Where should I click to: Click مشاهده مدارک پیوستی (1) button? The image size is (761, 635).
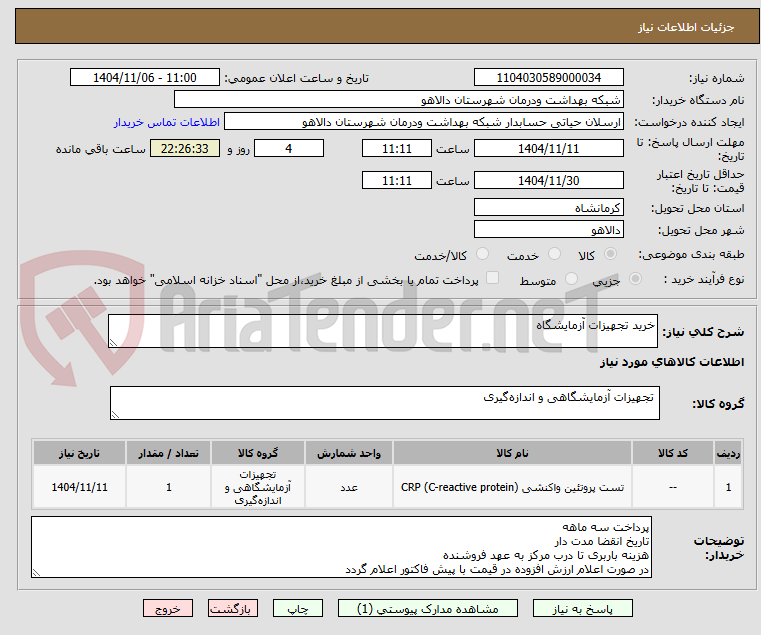pyautogui.click(x=428, y=608)
